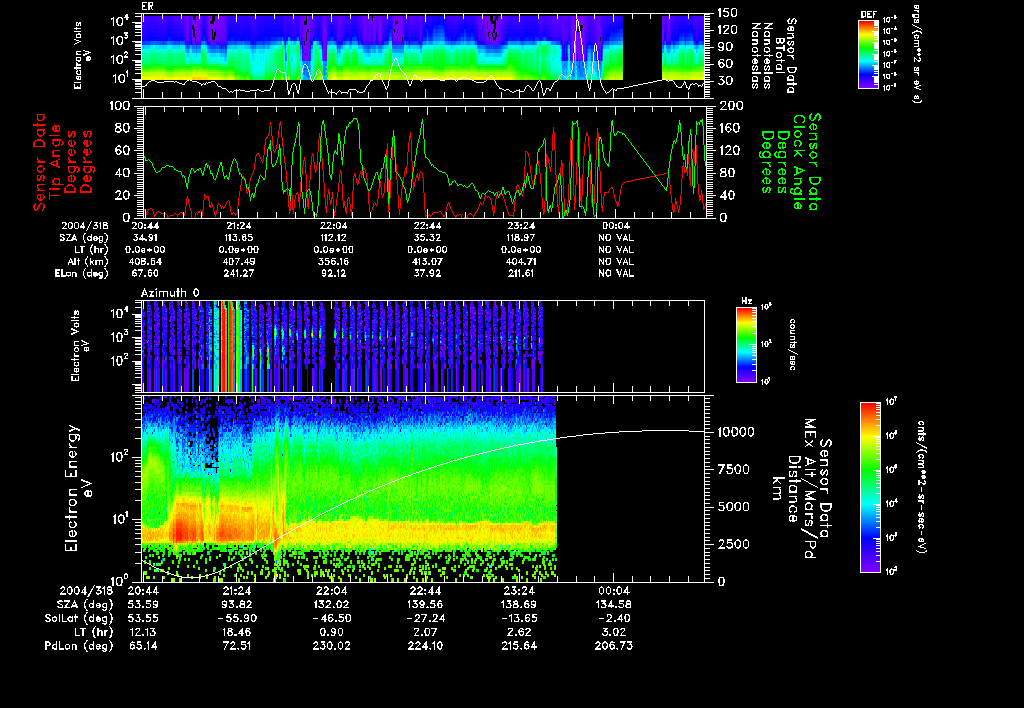Click ELon value '67.60'
This screenshot has height=708, width=1024.
click(146, 274)
